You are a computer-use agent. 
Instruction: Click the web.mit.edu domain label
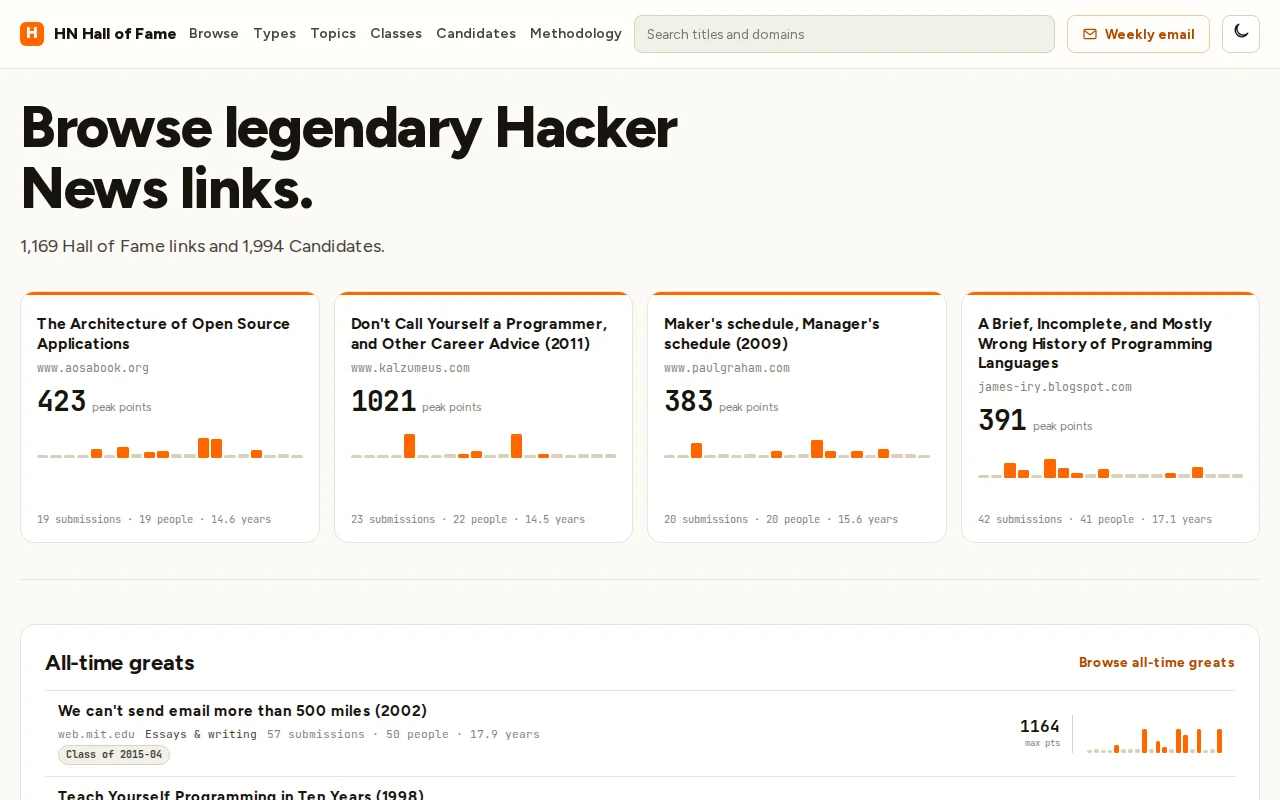(96, 734)
